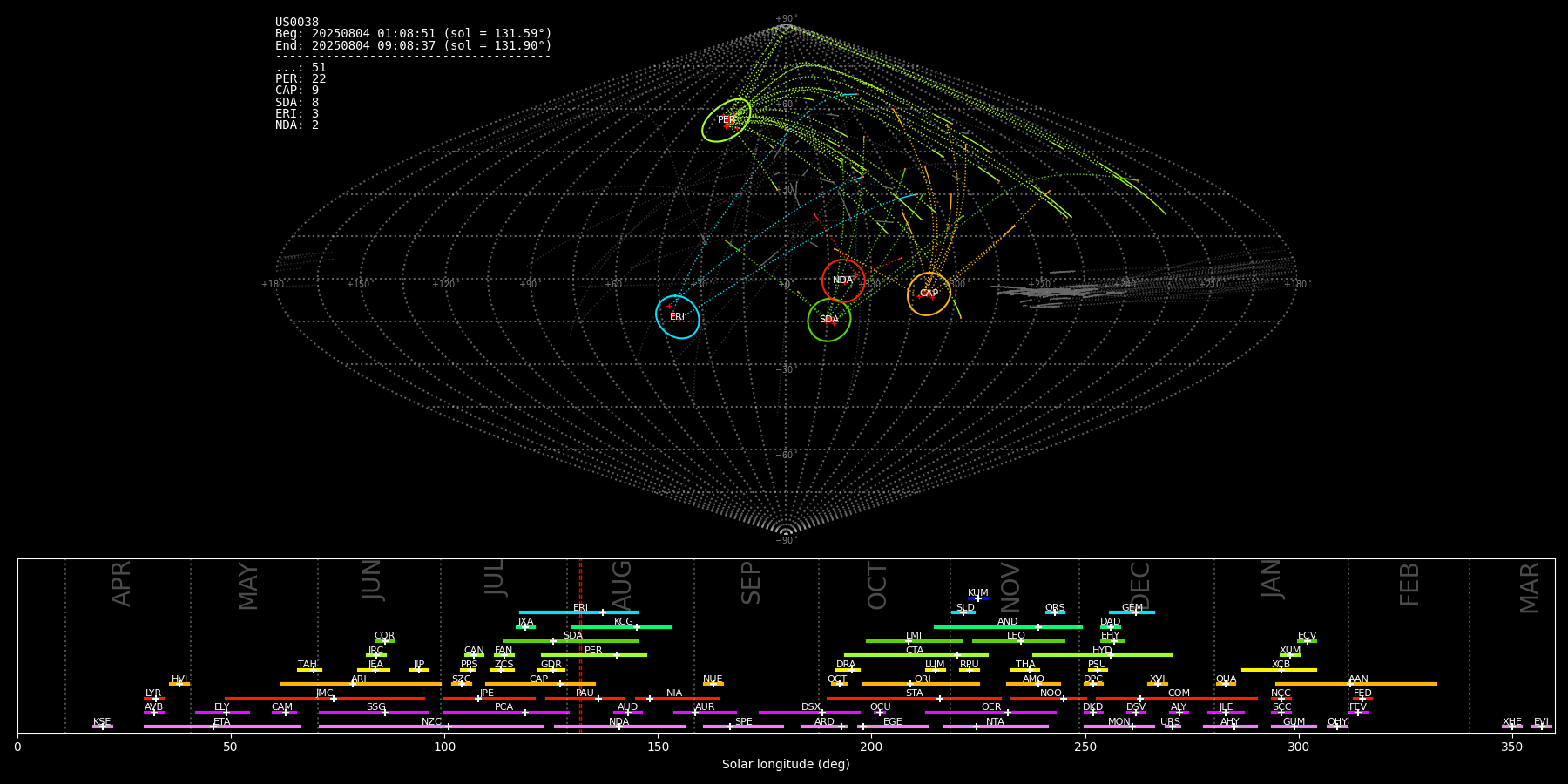Click the 'NDA: 2' count in legend
Image resolution: width=1568 pixels, height=784 pixels.
tap(297, 125)
